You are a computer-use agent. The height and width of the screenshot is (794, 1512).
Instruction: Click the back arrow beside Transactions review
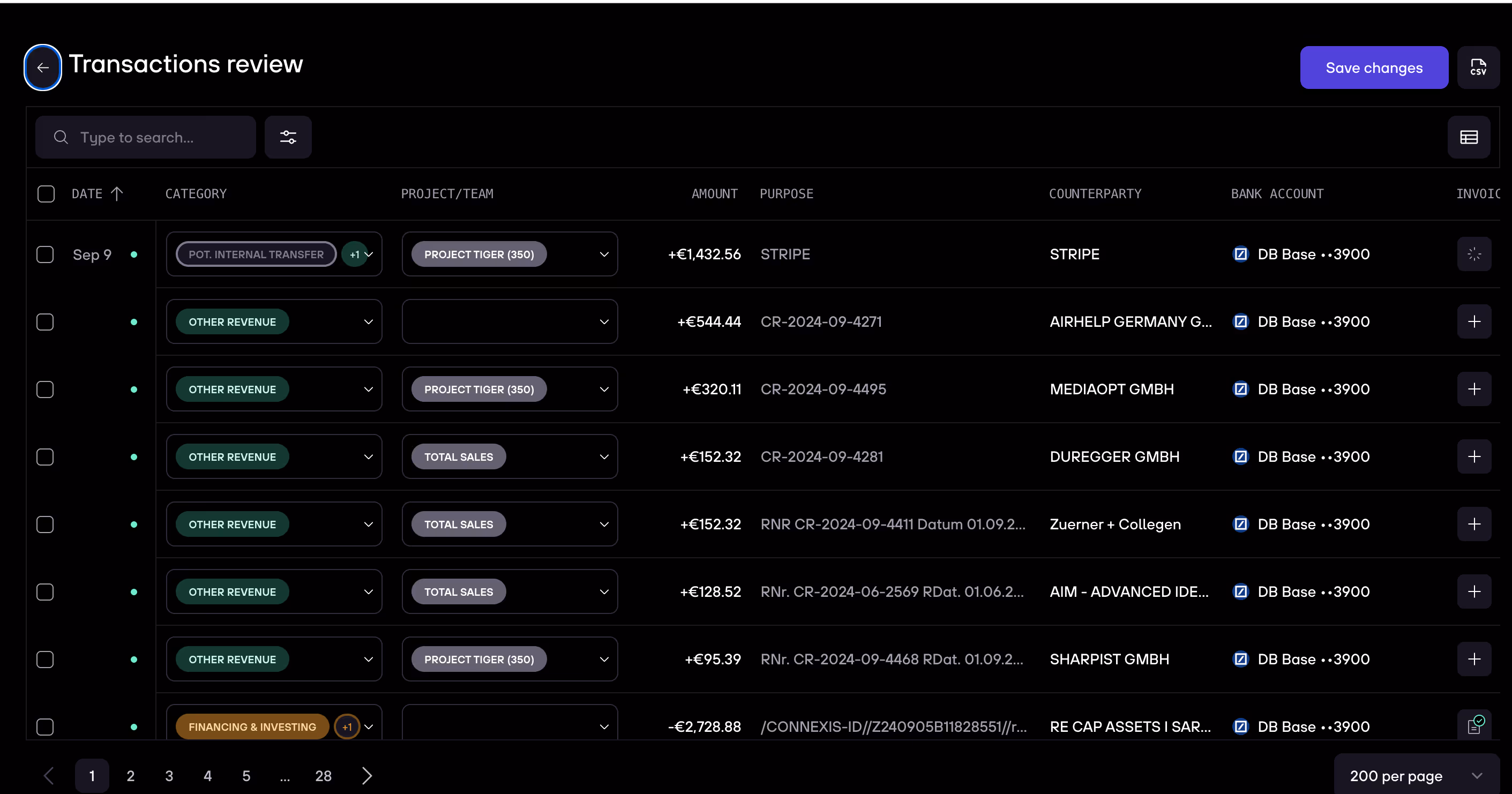tap(42, 68)
